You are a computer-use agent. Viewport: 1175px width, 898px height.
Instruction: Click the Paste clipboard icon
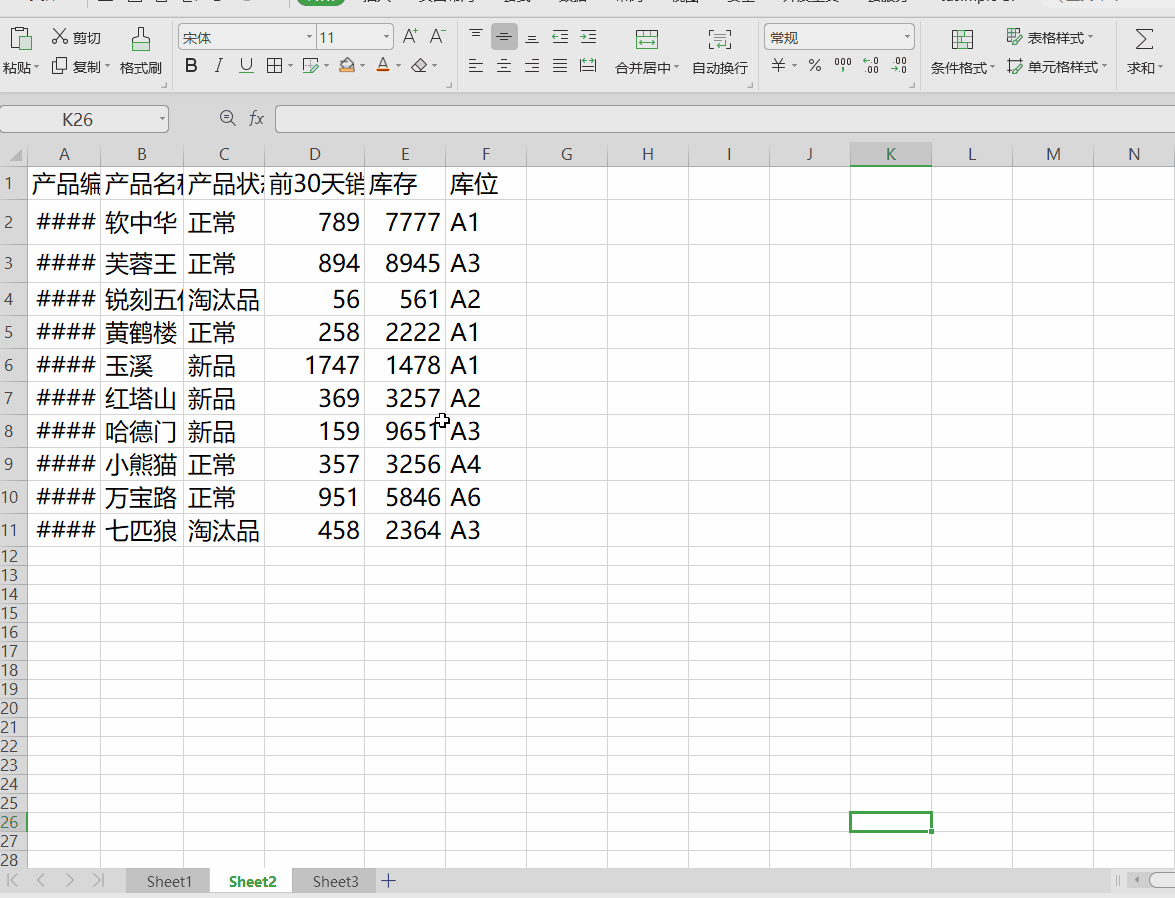20,38
